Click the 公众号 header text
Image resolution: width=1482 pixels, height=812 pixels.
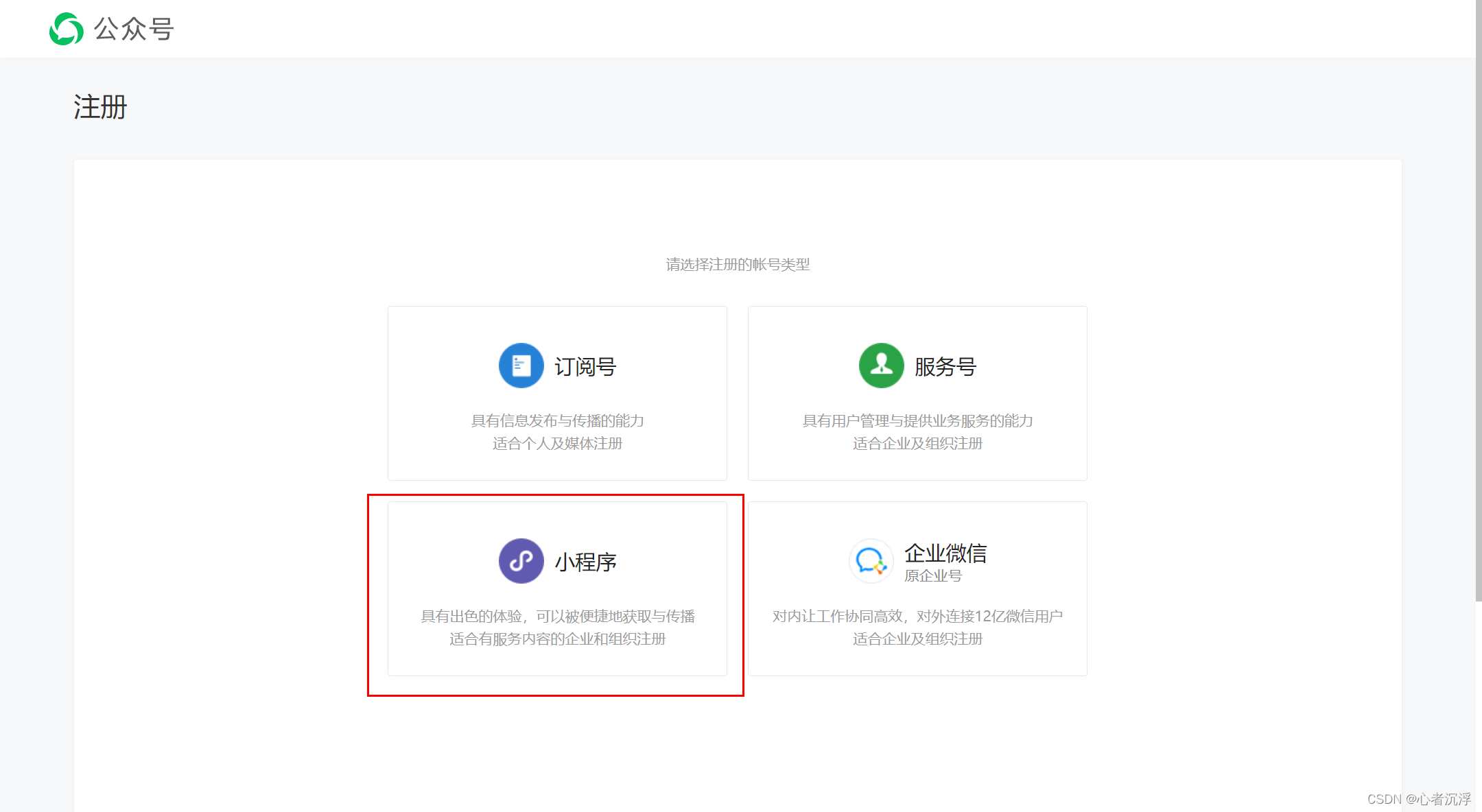(x=134, y=29)
